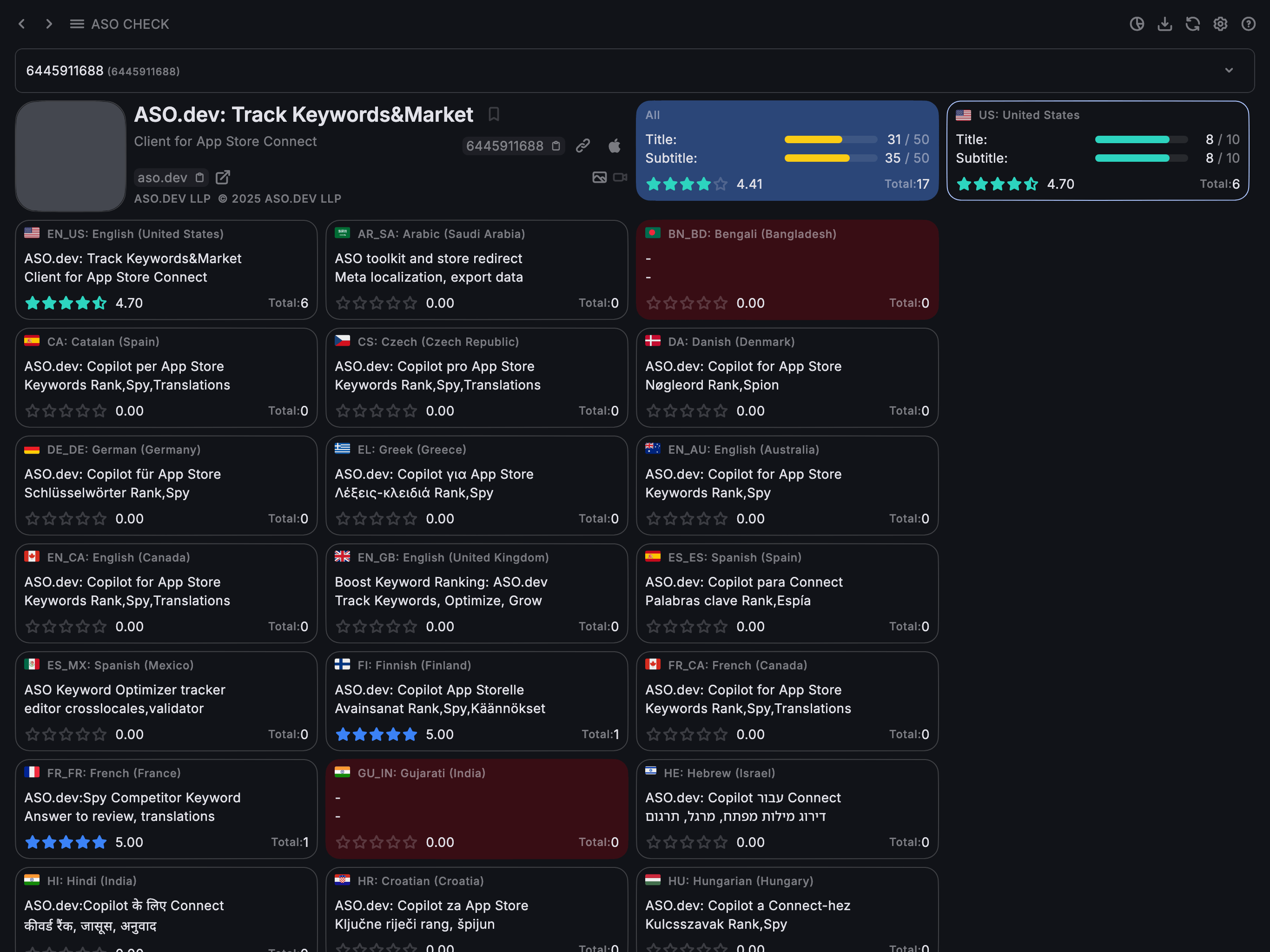Click the Title progress bar in All card

pyautogui.click(x=831, y=139)
